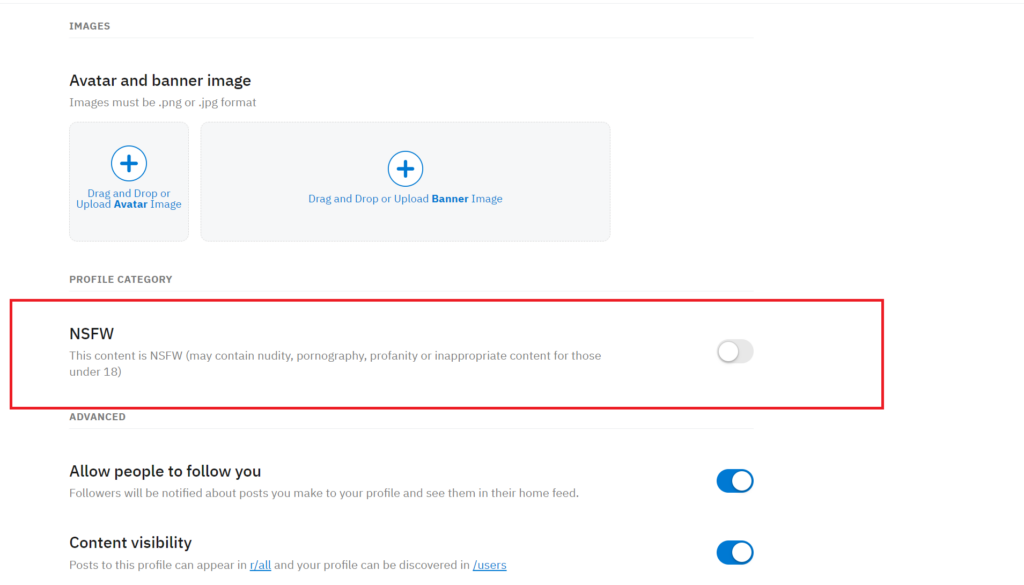Viewport: 1024px width, 585px height.
Task: Click the Upload Banner Image text
Action: pyautogui.click(x=405, y=199)
